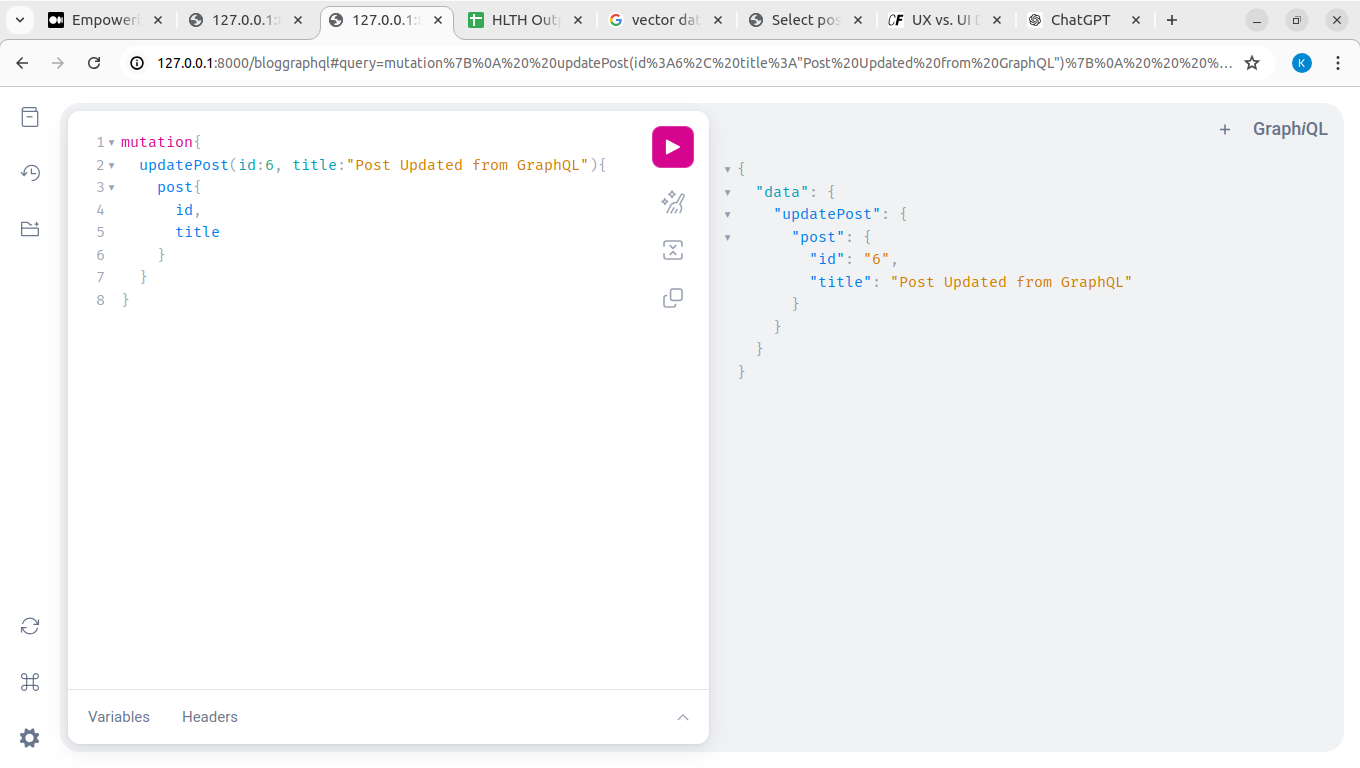The height and width of the screenshot is (768, 1360).
Task: Click the Merge fragments icon
Action: pos(673,250)
